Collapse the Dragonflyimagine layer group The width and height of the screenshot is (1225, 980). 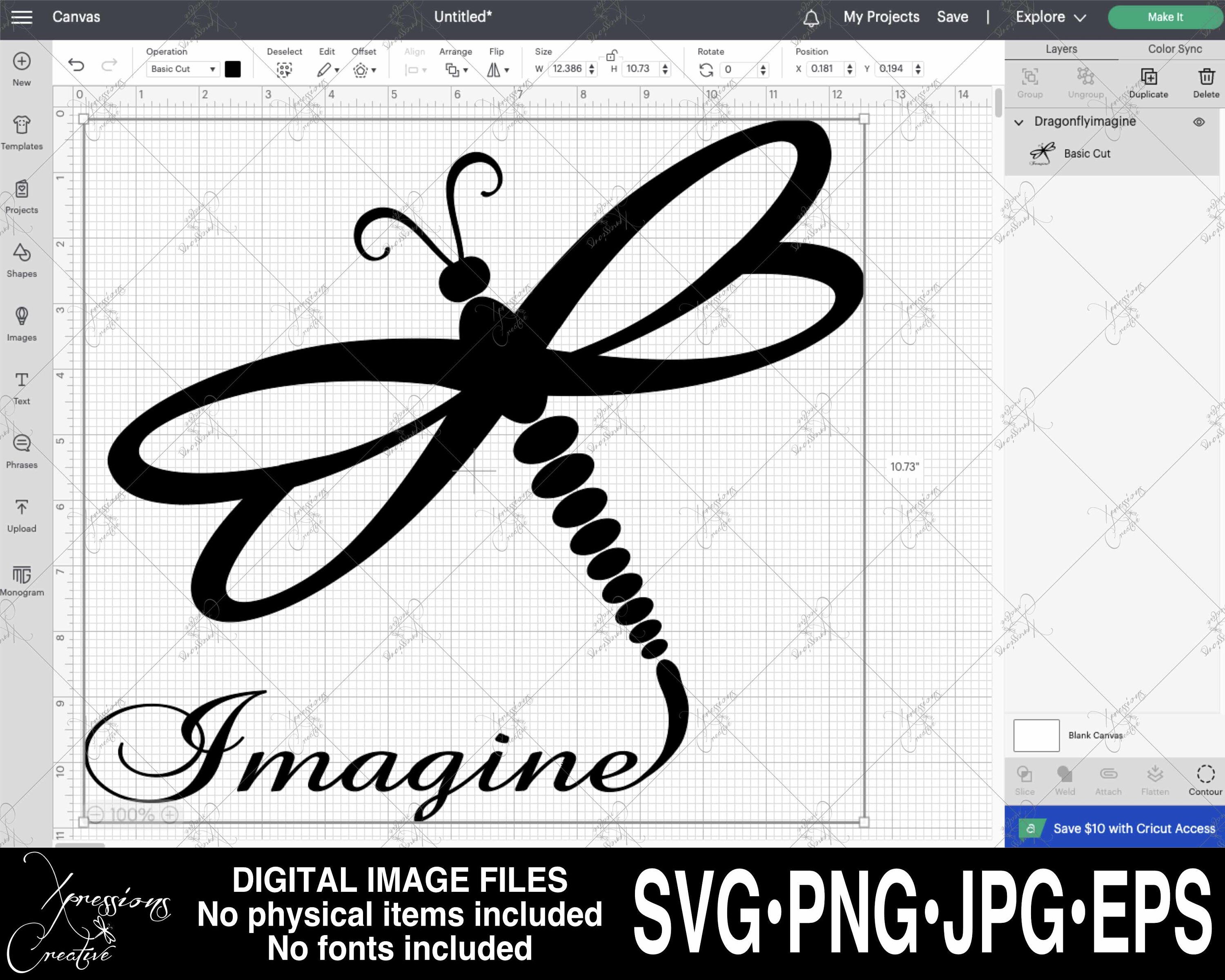point(1019,122)
